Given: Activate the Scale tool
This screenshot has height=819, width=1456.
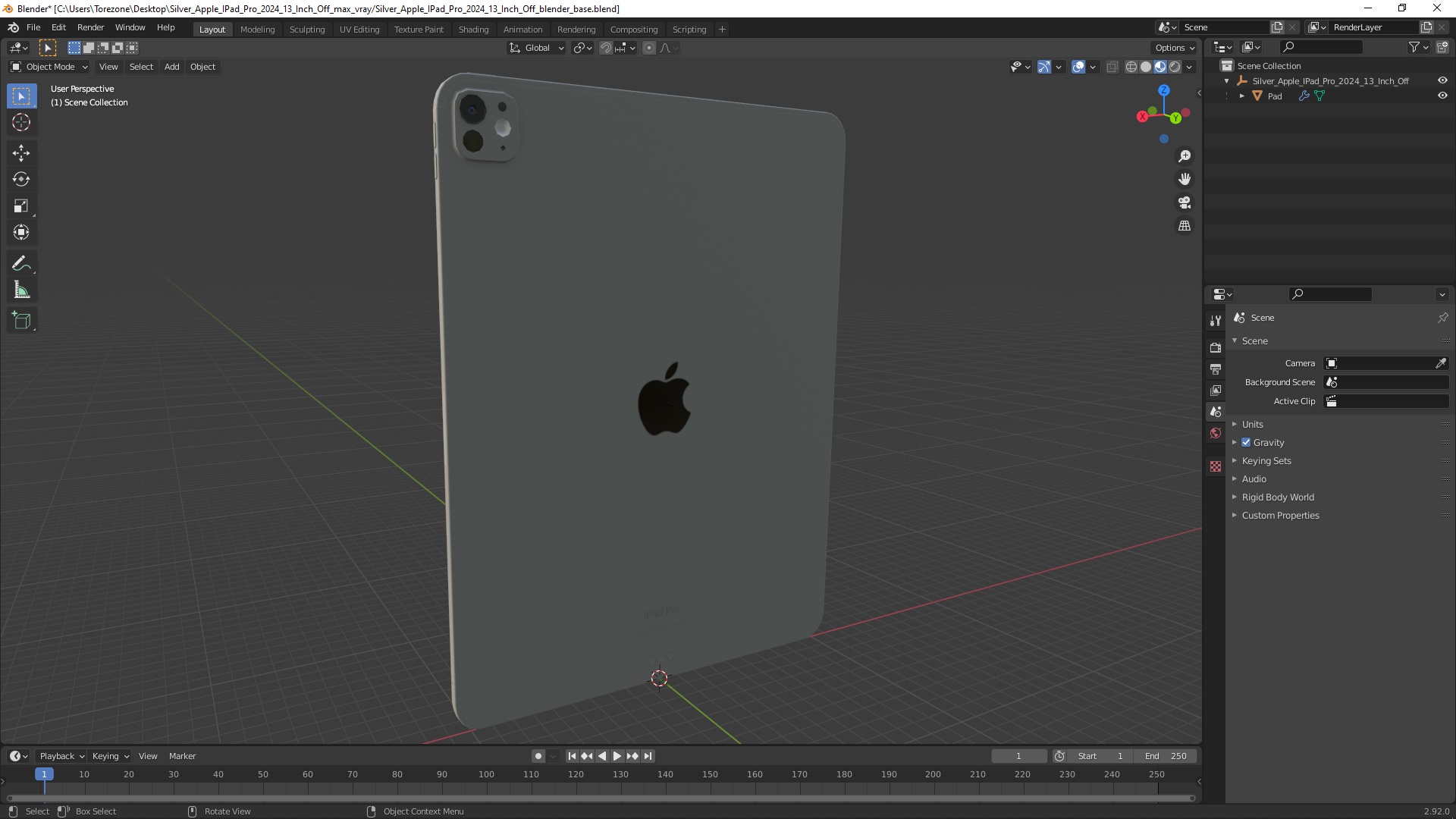Looking at the screenshot, I should [21, 206].
